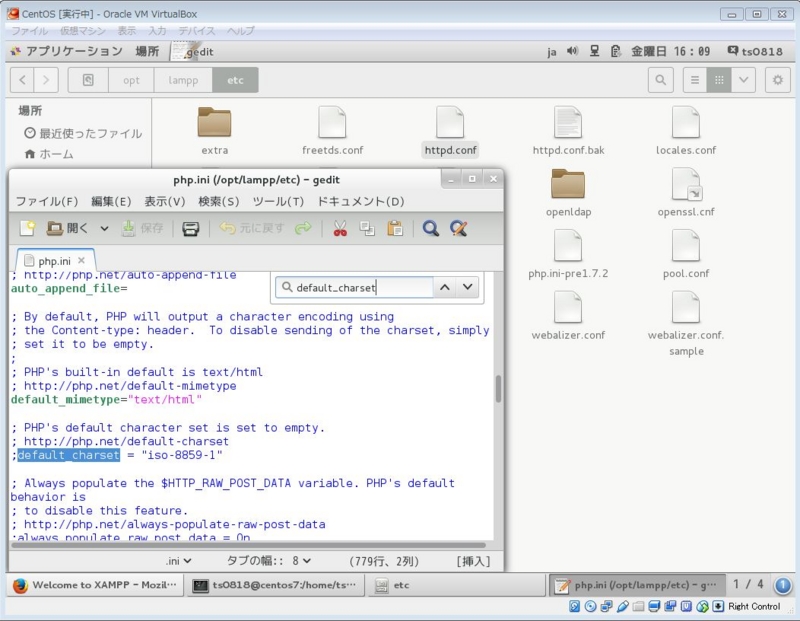Select php.ini-pre1.7.2 file
Image resolution: width=800 pixels, height=621 pixels.
tap(568, 255)
